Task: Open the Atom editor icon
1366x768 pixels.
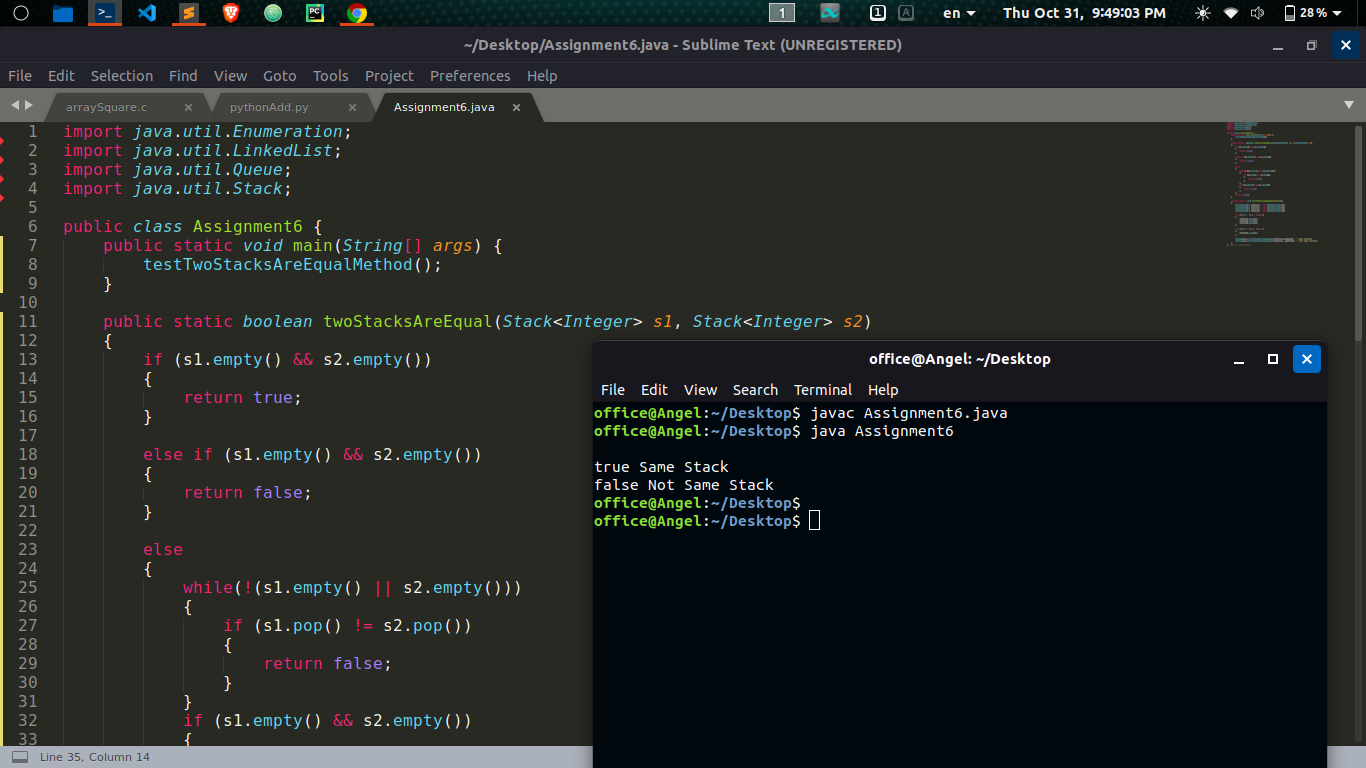Action: (x=273, y=13)
